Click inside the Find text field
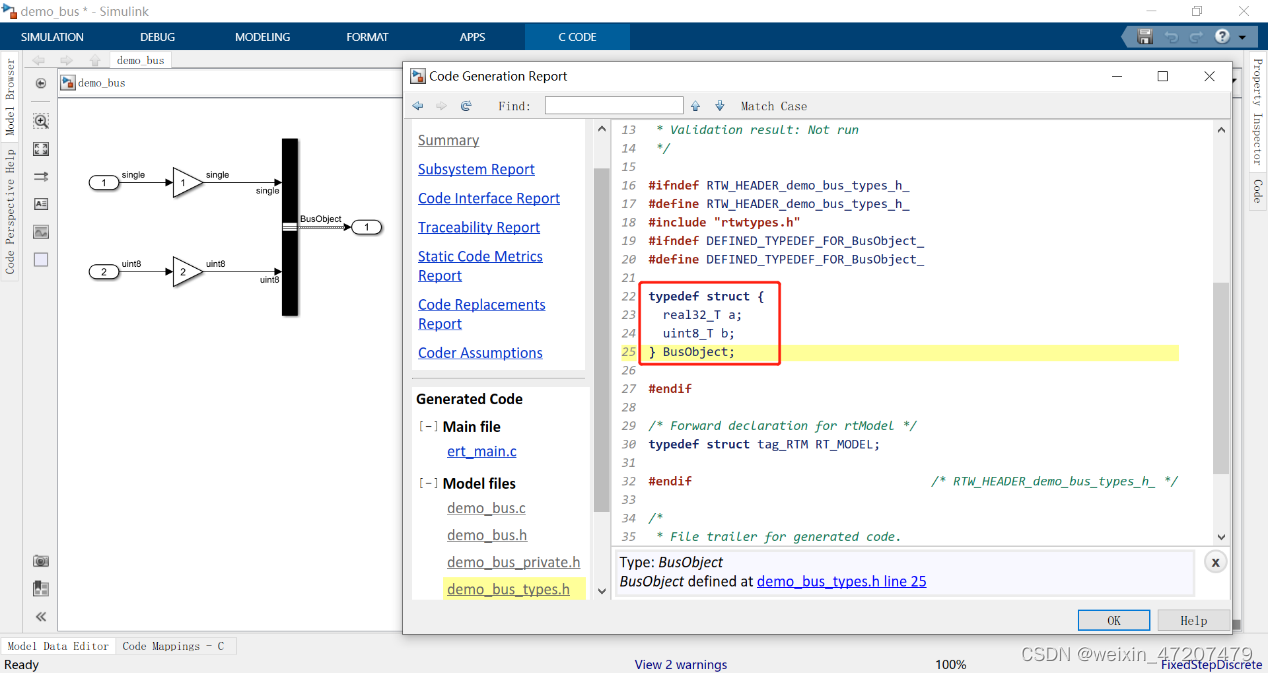1268x673 pixels. point(614,106)
